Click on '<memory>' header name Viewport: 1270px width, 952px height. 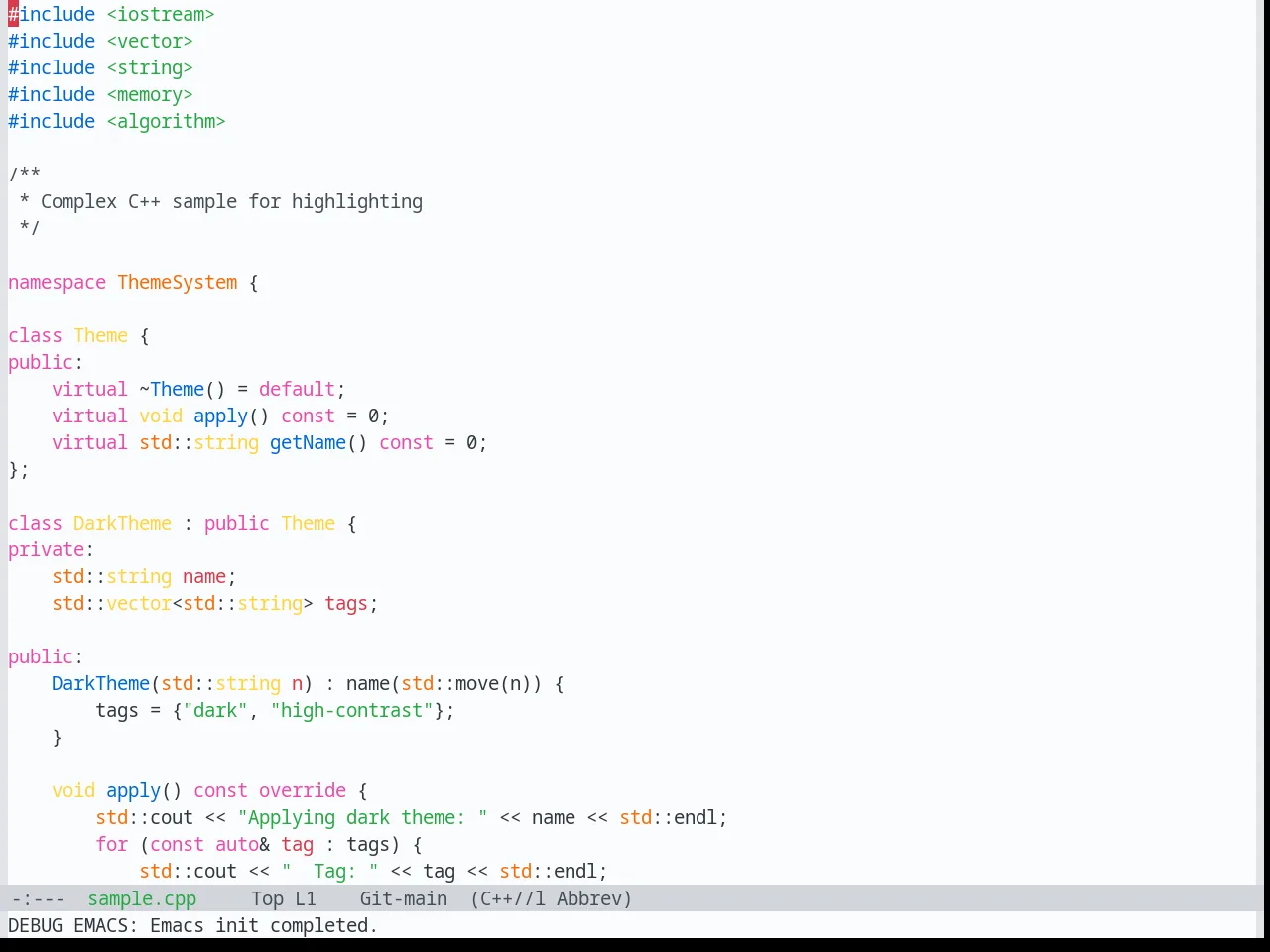(150, 94)
